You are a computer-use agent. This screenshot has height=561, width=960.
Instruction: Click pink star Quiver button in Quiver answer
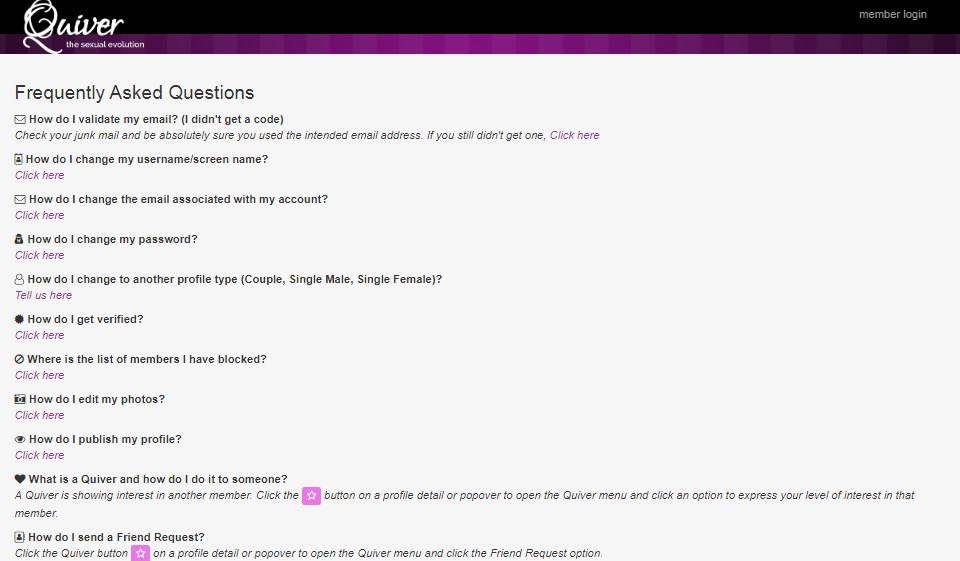pyautogui.click(x=311, y=496)
